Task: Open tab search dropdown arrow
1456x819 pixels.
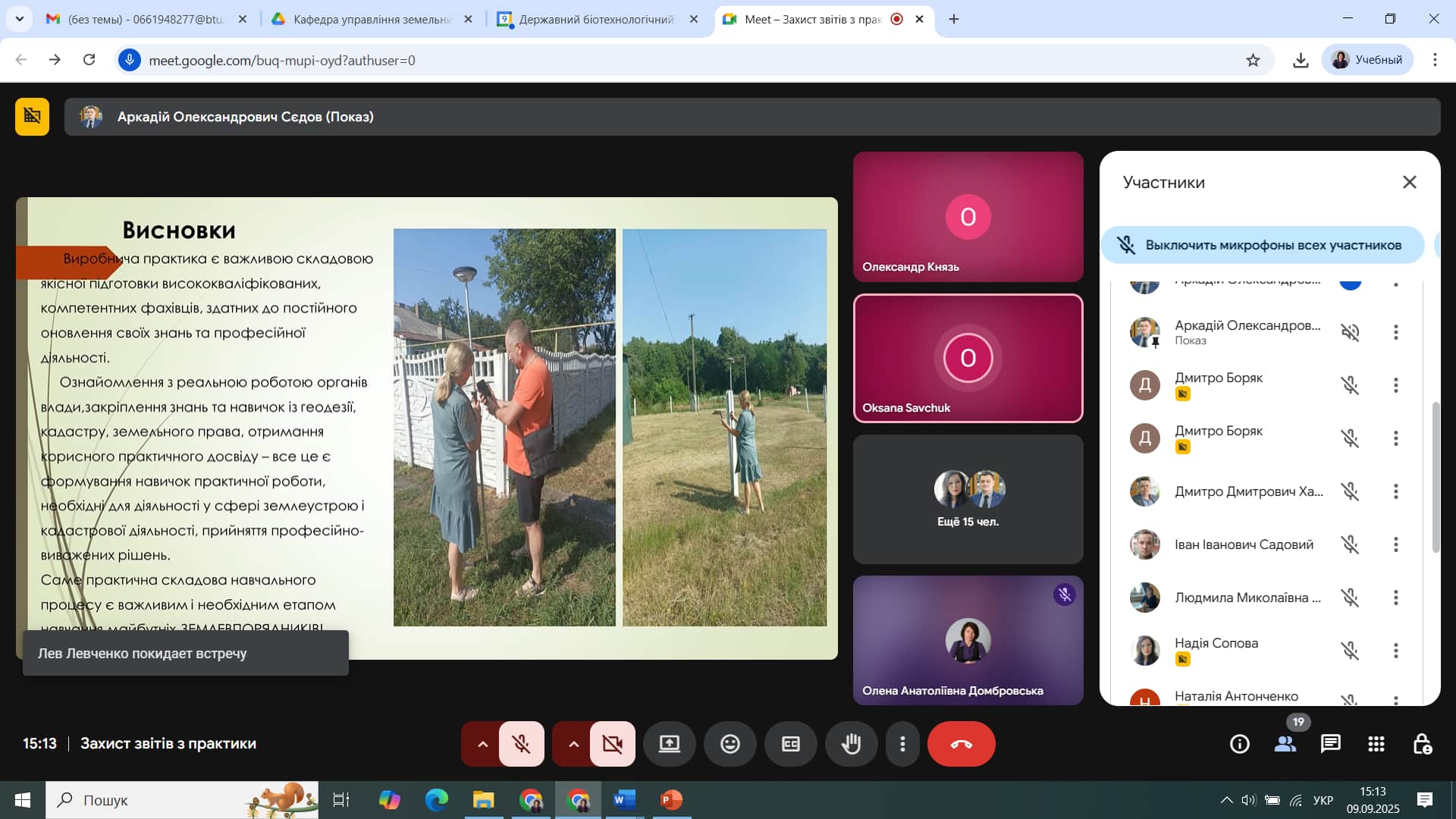Action: pos(19,19)
